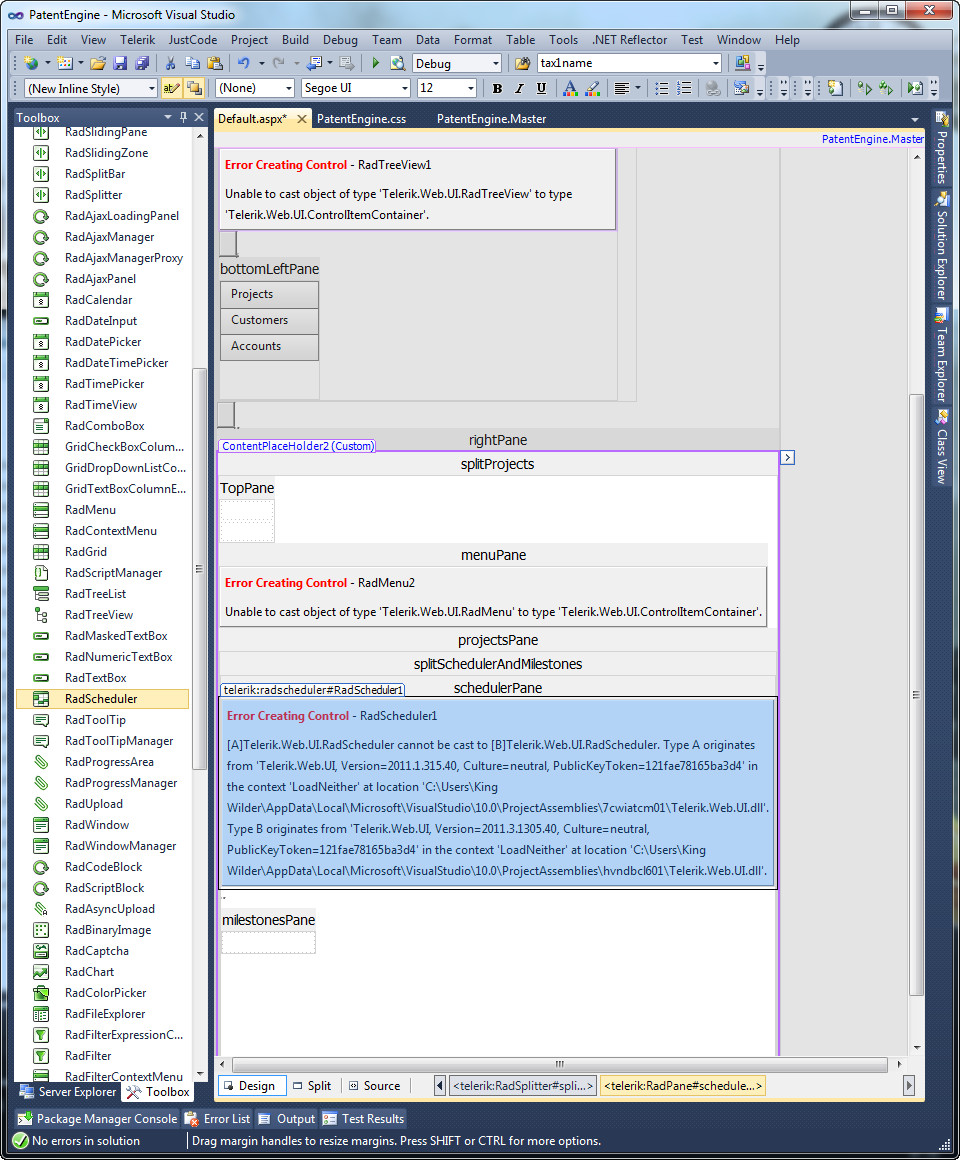960x1160 pixels.
Task: Open the Justify alignment dropdown
Action: (x=638, y=88)
